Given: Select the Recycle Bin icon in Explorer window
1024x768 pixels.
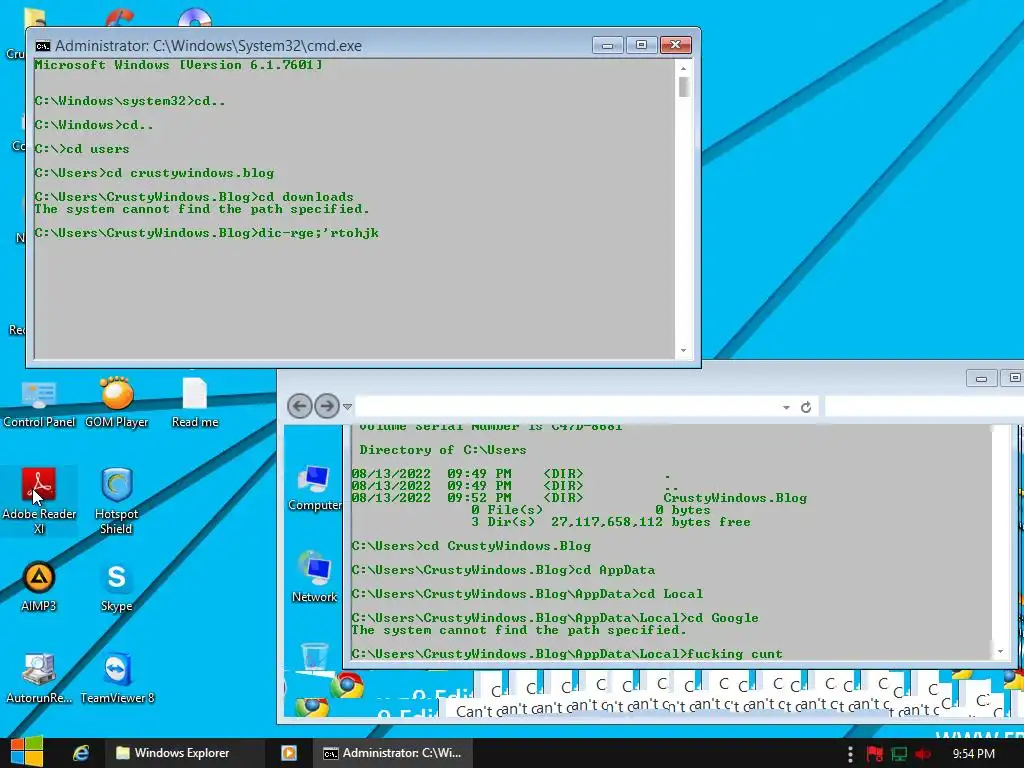Looking at the screenshot, I should click(x=314, y=656).
